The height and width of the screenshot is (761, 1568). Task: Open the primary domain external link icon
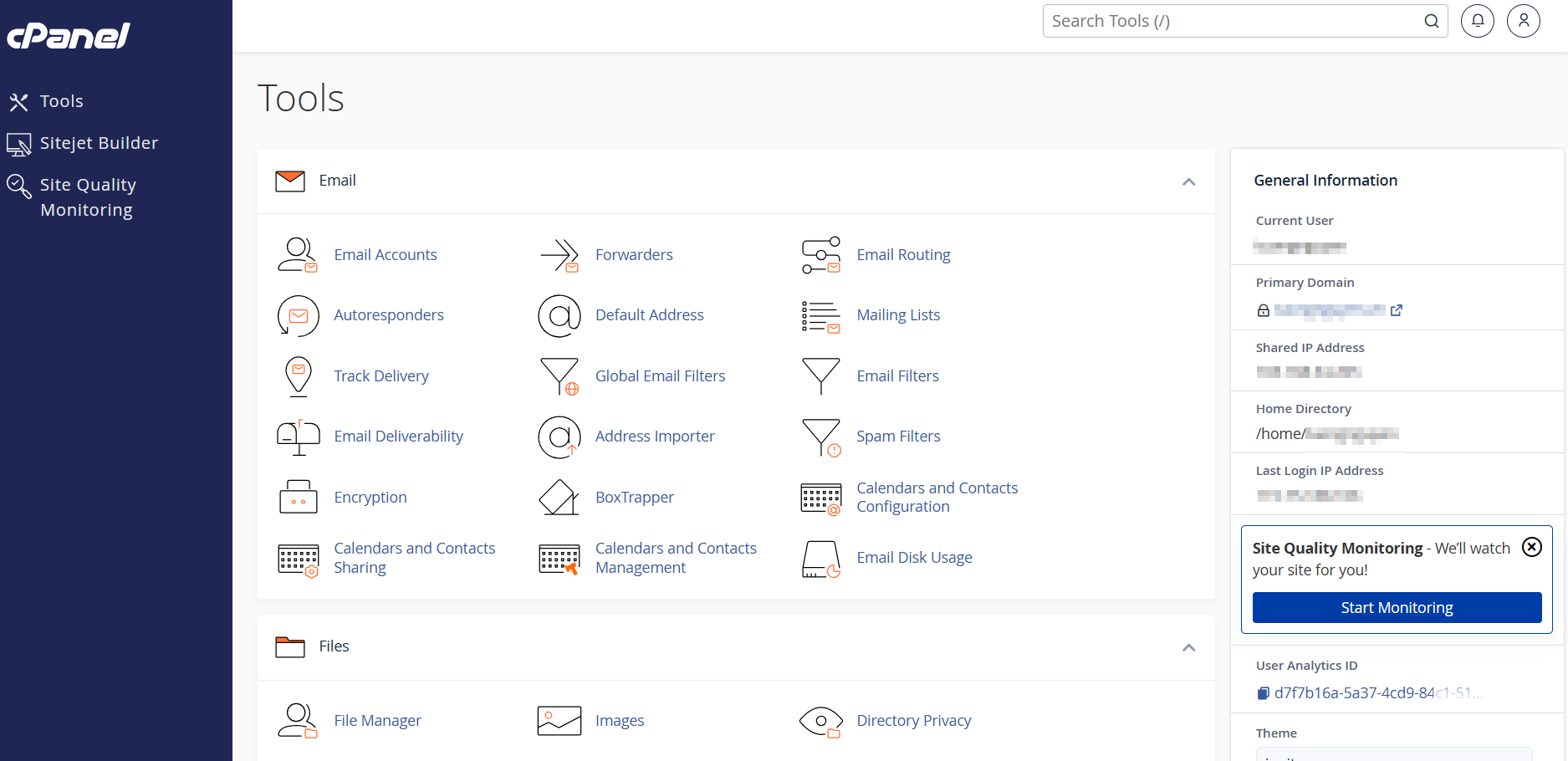click(x=1396, y=310)
